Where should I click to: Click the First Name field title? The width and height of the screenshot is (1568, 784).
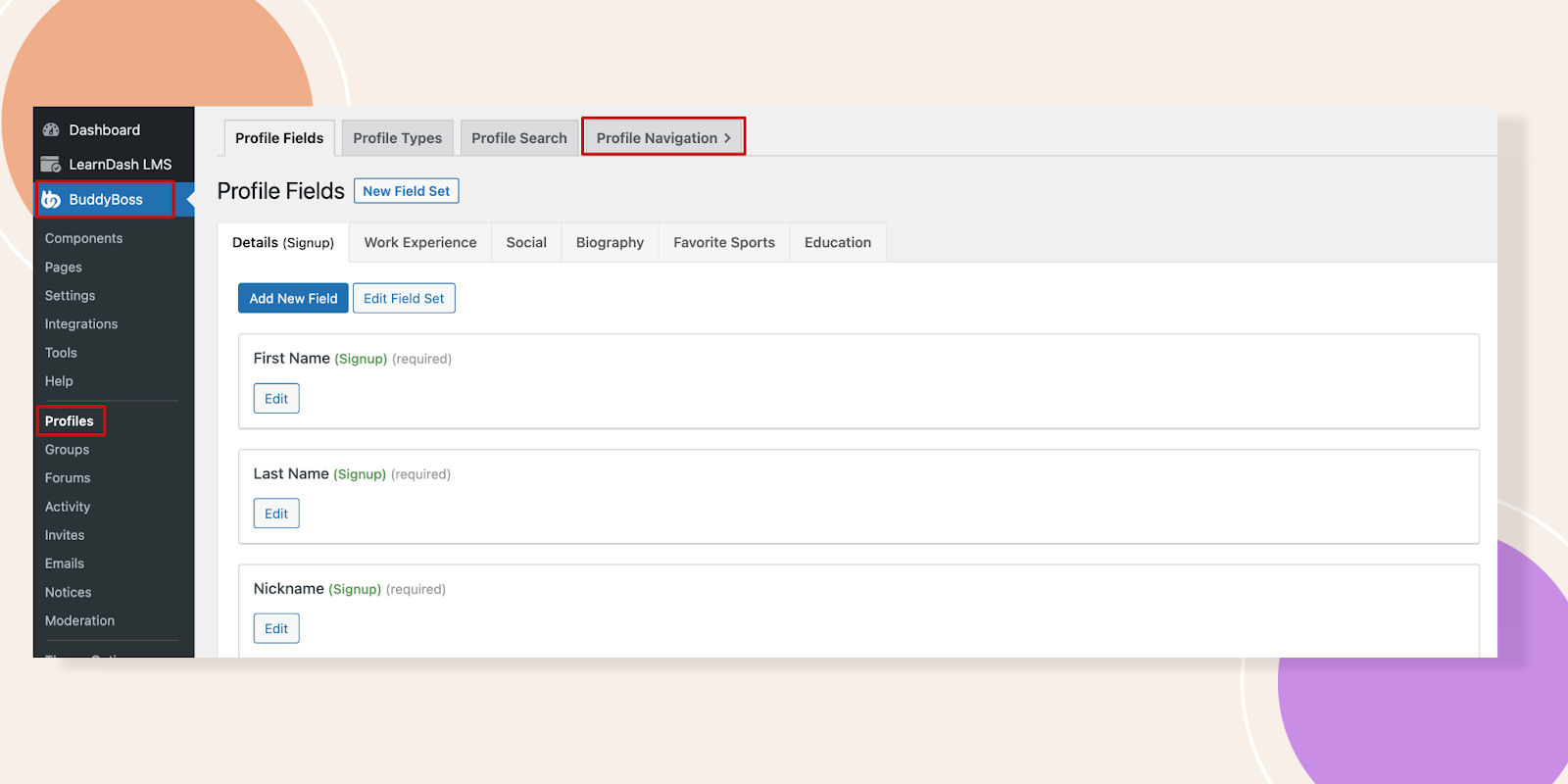tap(292, 359)
